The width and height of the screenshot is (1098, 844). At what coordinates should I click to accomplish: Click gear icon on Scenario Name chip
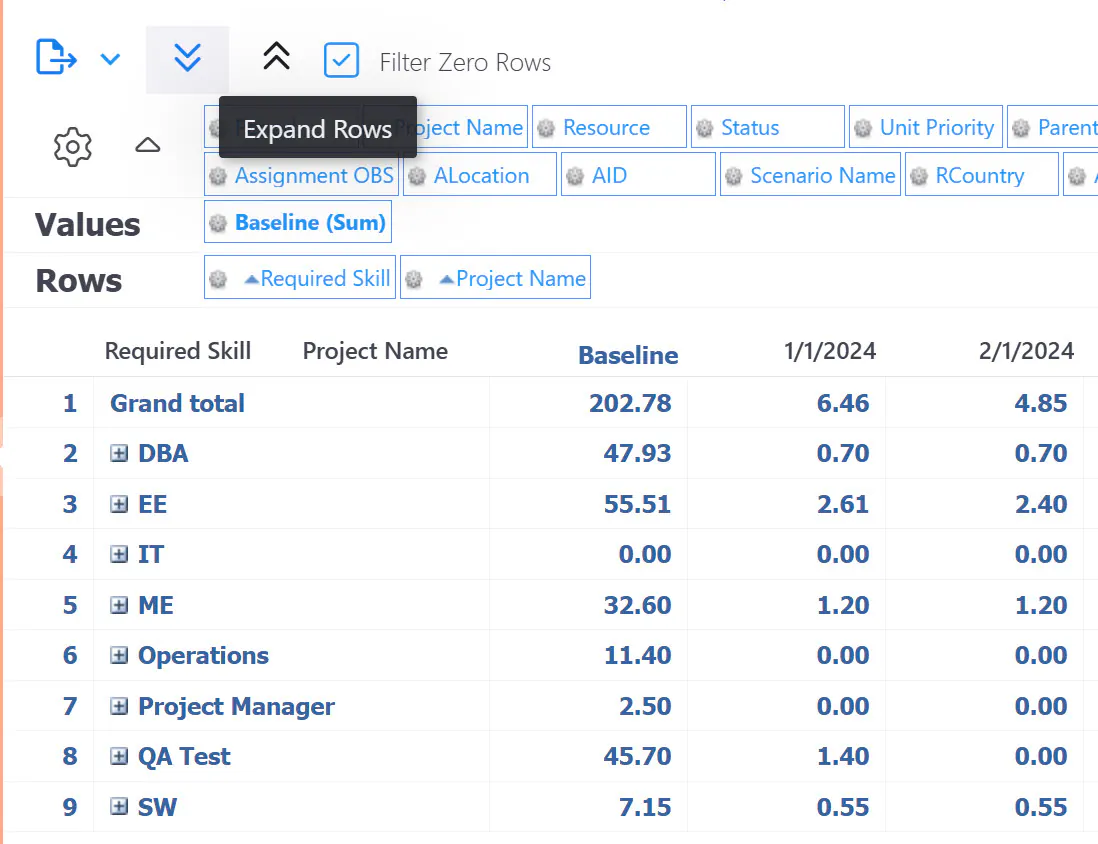click(x=733, y=176)
